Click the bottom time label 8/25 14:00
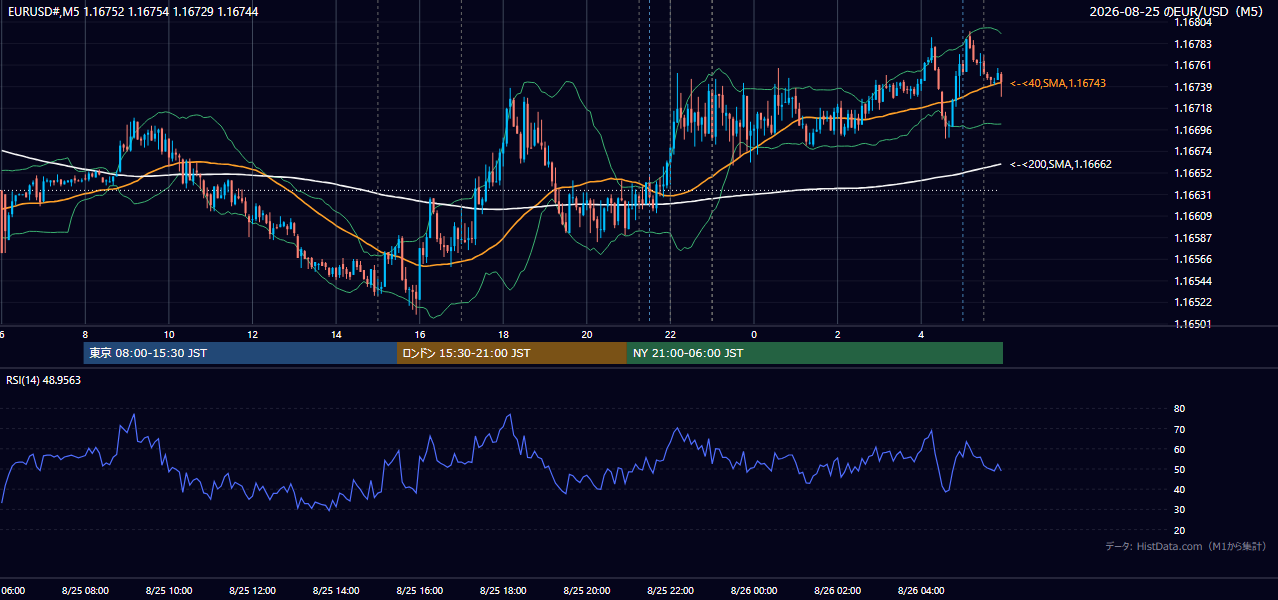This screenshot has height=600, width=1278. tap(336, 591)
